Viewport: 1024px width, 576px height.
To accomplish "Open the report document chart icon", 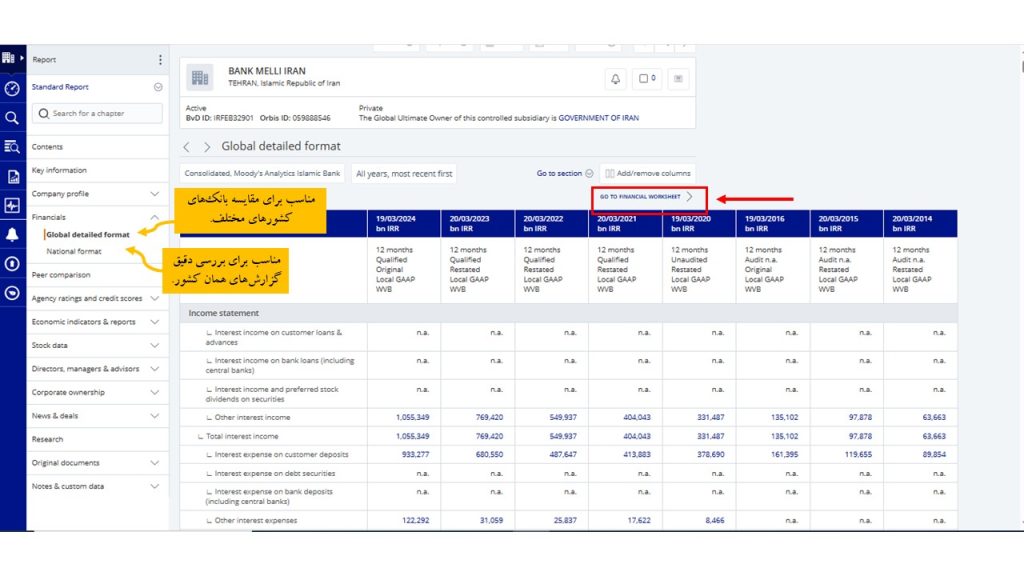I will point(13,176).
